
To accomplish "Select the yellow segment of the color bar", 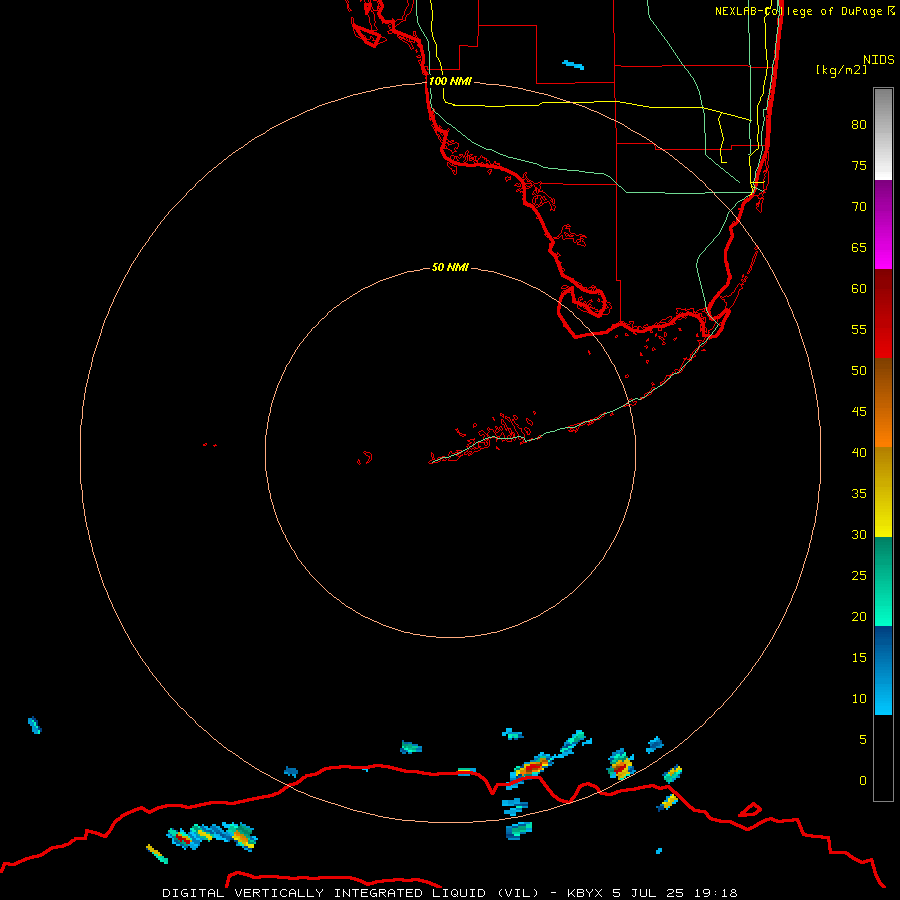I will pyautogui.click(x=883, y=492).
